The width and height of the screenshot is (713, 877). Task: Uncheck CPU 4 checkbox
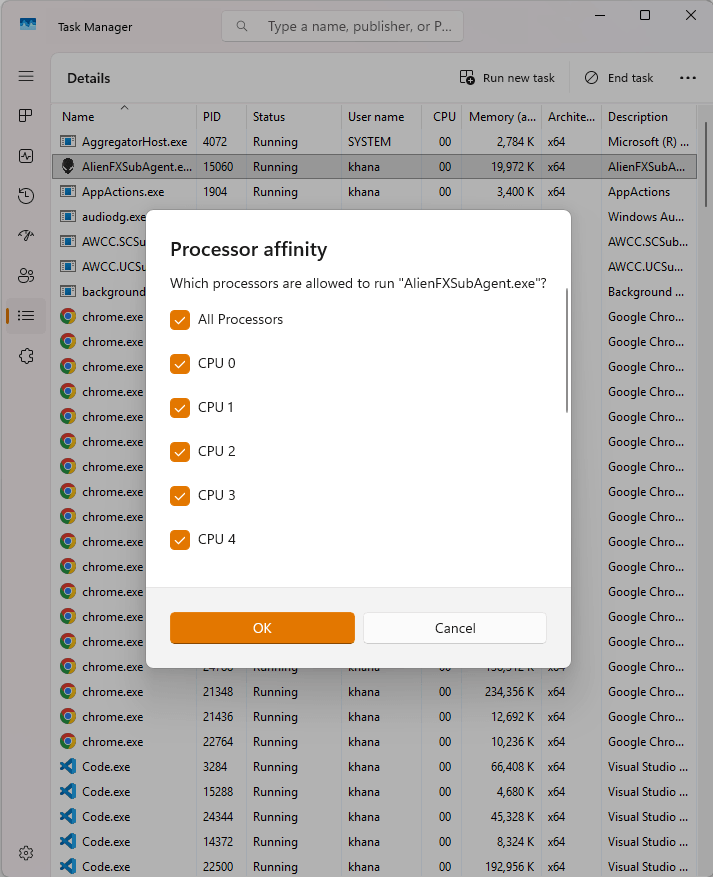pyautogui.click(x=180, y=540)
